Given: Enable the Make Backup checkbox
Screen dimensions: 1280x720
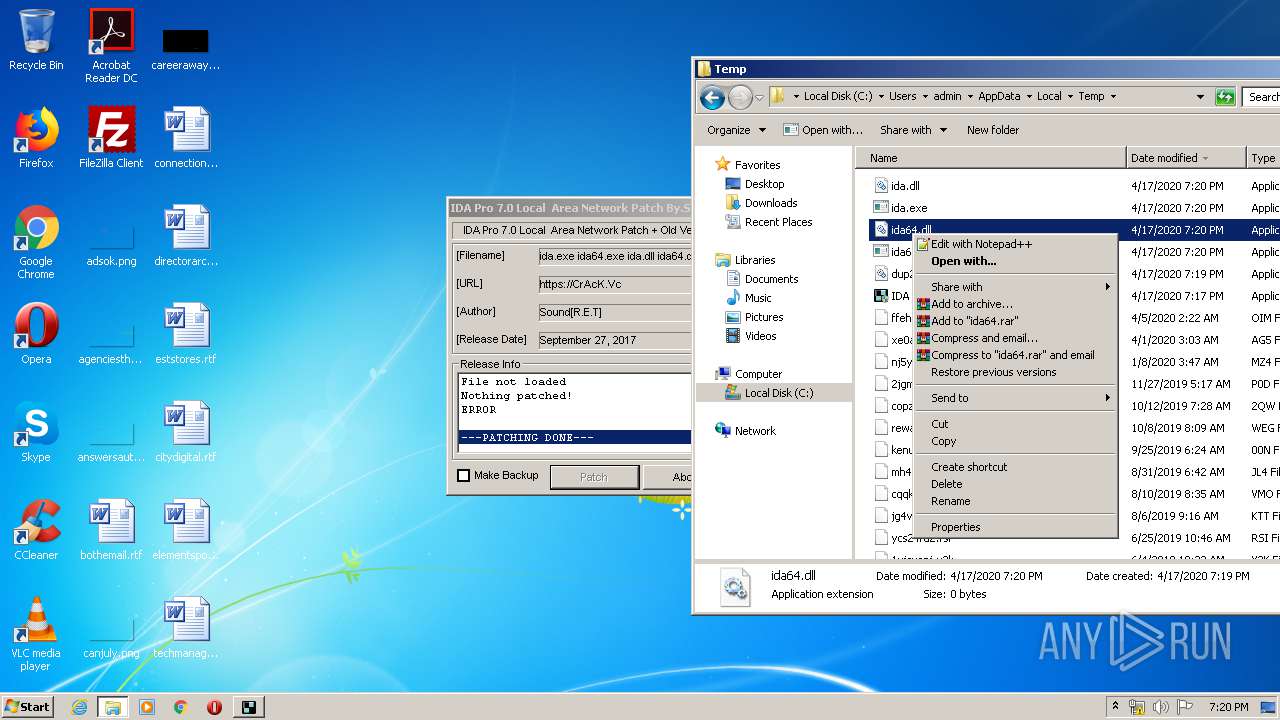Looking at the screenshot, I should 463,476.
